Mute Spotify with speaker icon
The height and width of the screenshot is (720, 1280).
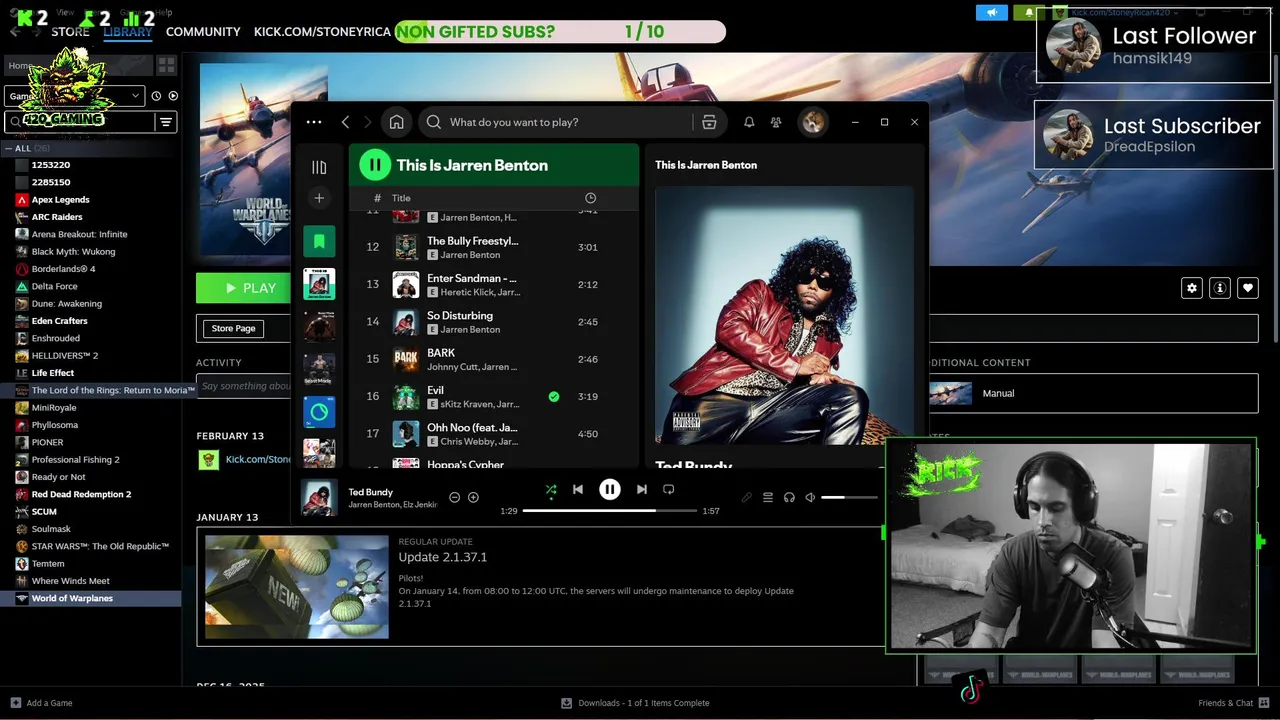click(x=810, y=497)
